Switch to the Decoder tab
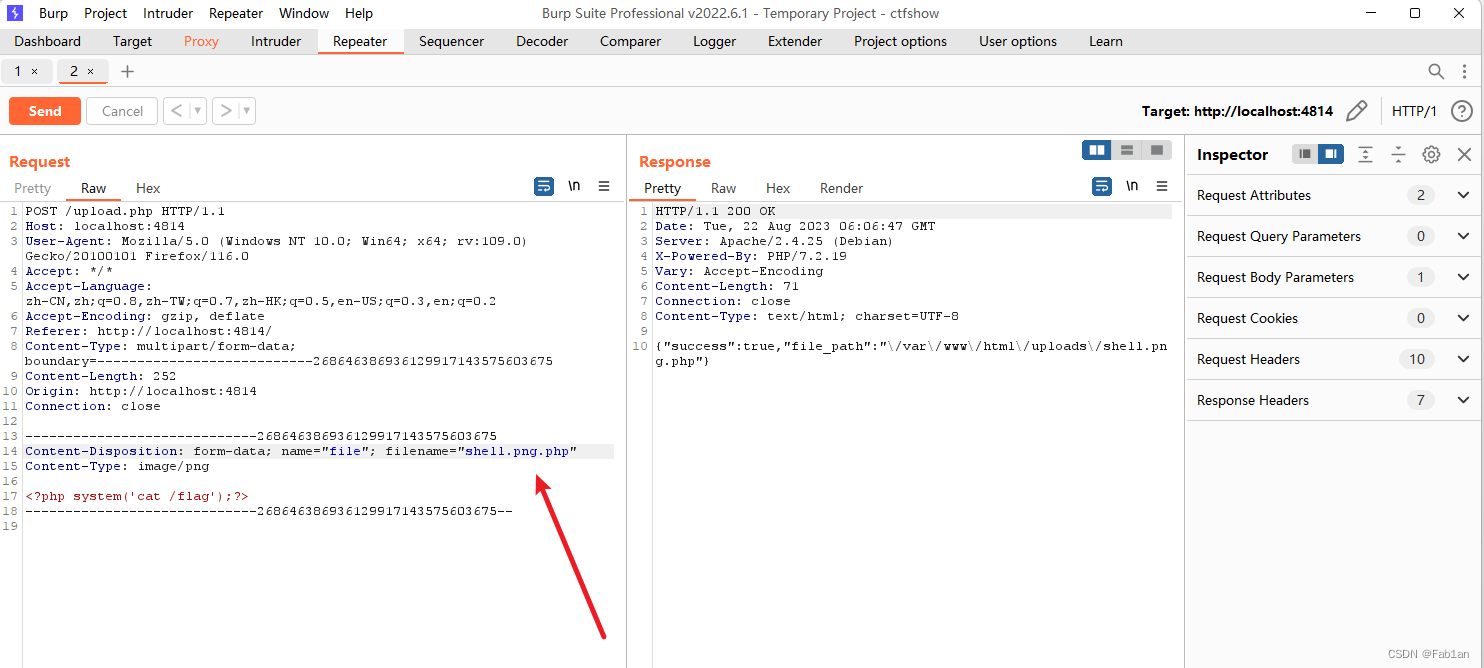This screenshot has width=1484, height=668. tap(542, 41)
